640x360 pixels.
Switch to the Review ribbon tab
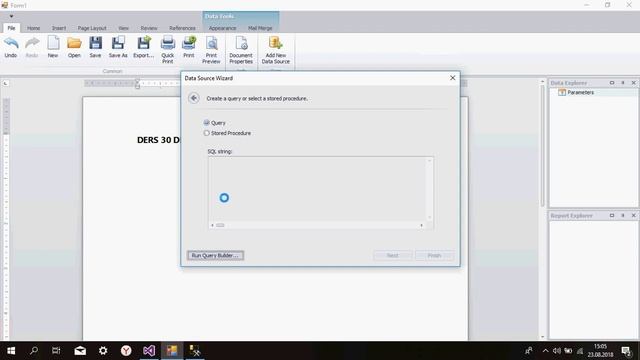(149, 28)
